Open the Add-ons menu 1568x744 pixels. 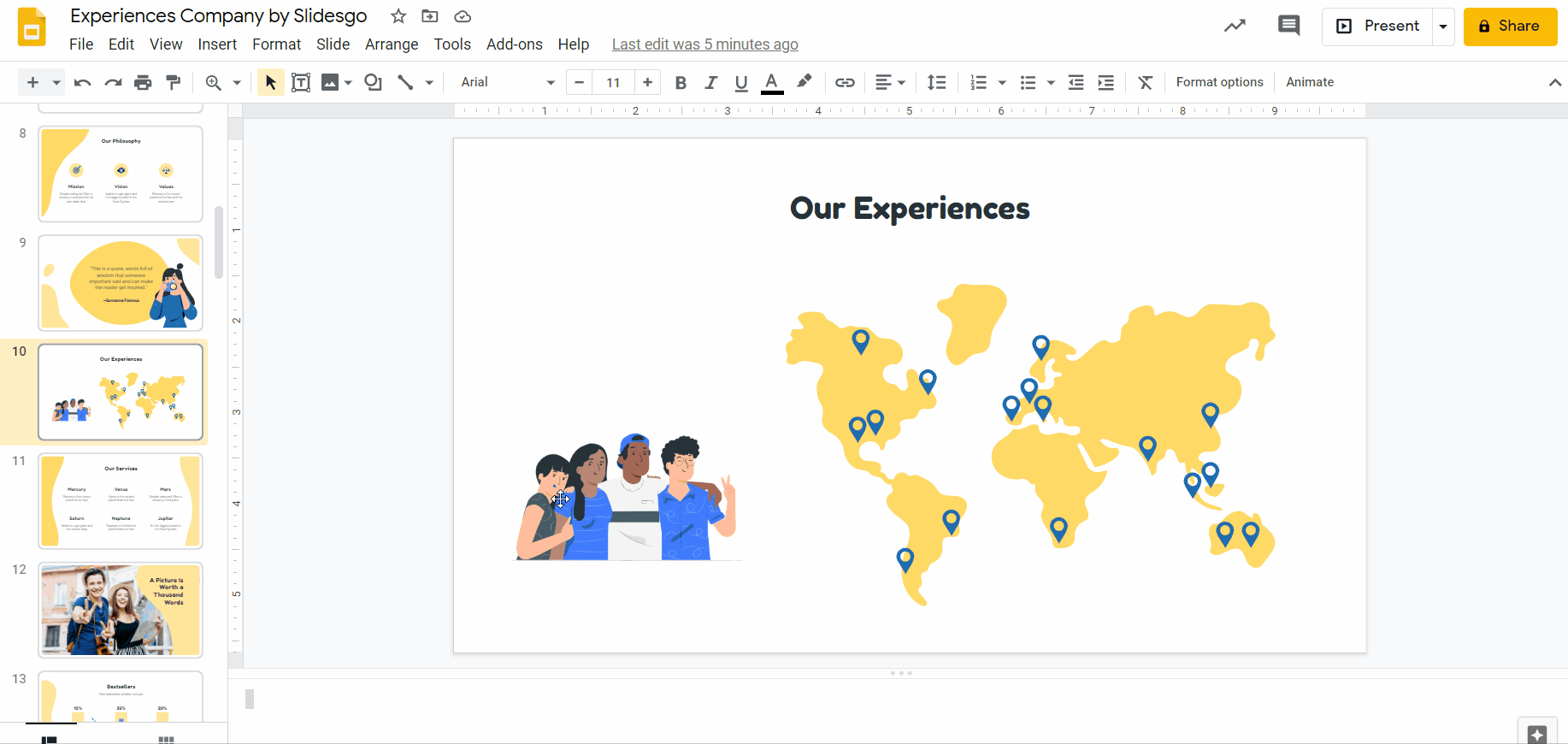(514, 44)
